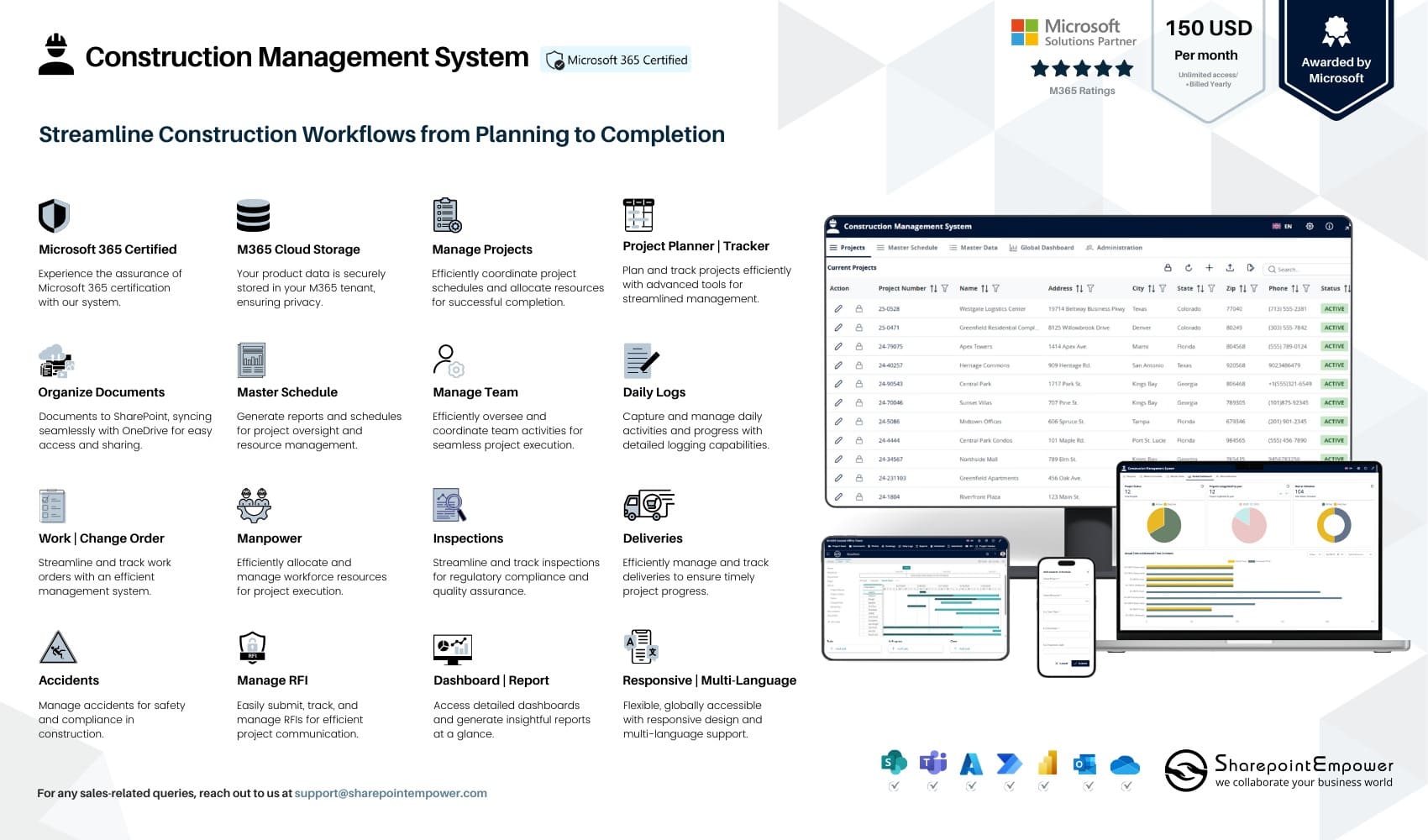The image size is (1428, 840).
Task: Click the plus icon to add project
Action: click(1209, 268)
